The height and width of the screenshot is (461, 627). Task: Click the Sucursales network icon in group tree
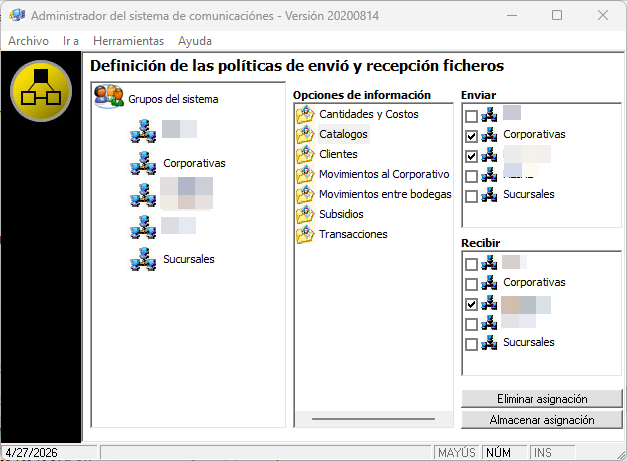(143, 260)
